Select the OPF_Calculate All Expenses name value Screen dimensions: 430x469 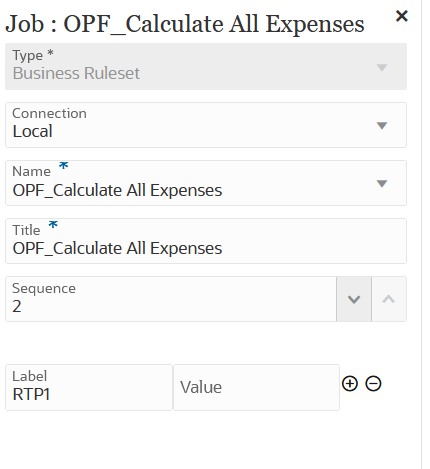click(x=117, y=191)
